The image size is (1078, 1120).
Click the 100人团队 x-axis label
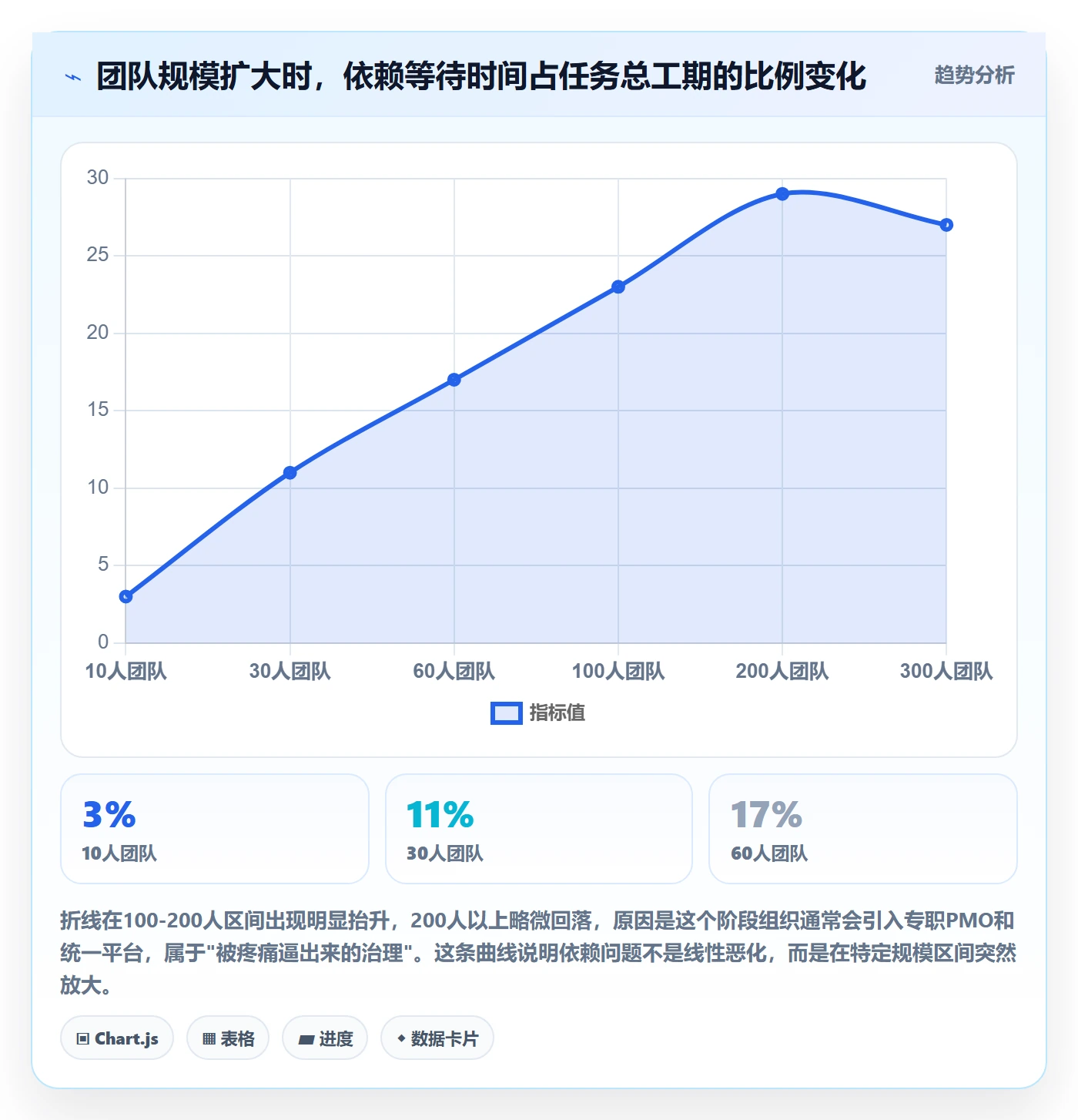tap(618, 671)
